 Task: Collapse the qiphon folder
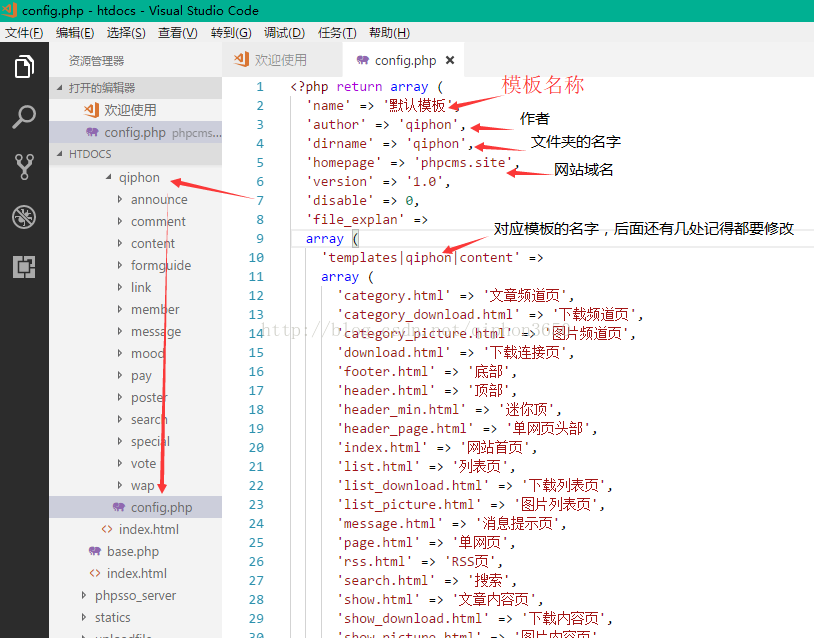tap(110, 177)
